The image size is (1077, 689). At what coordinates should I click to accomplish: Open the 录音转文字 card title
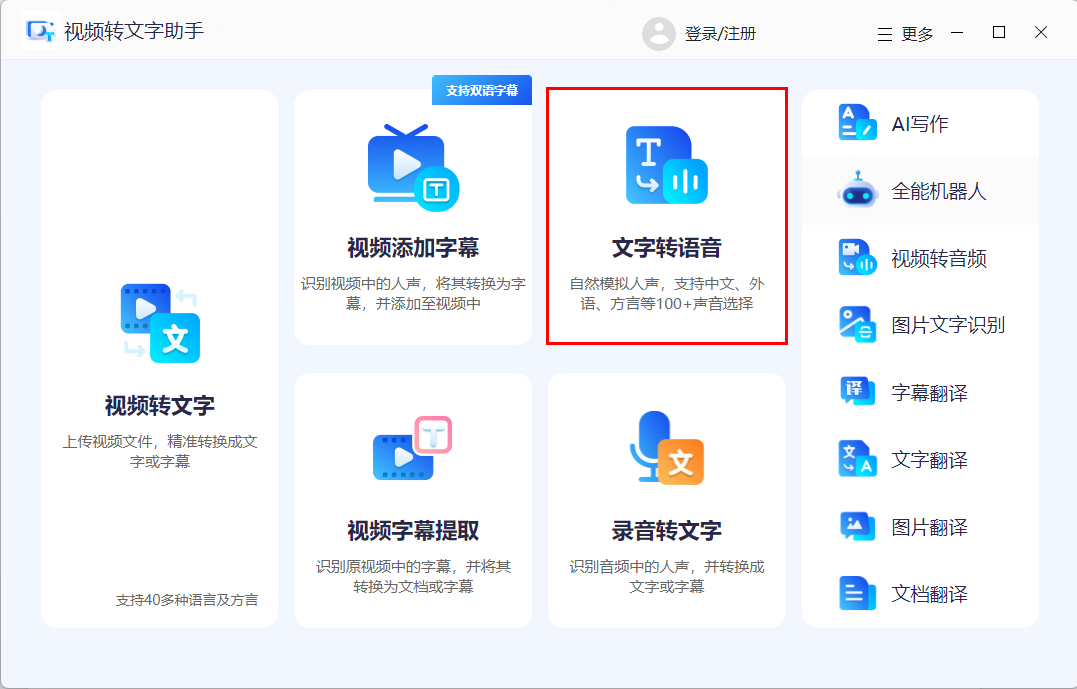click(666, 530)
